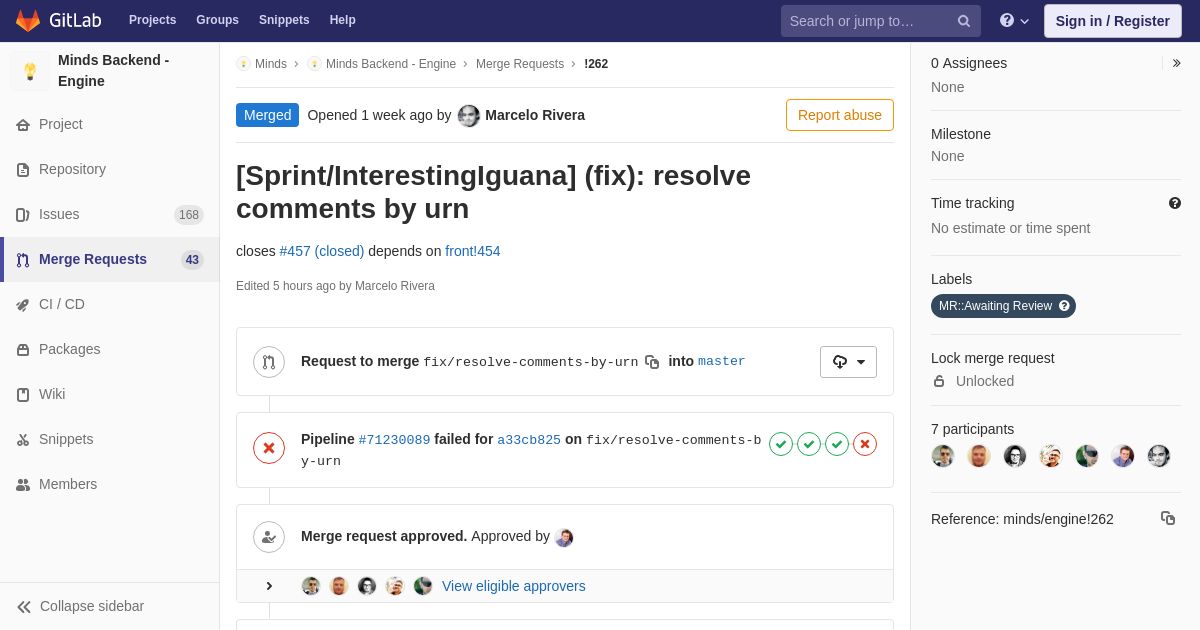The width and height of the screenshot is (1200, 630).
Task: Open the Groups menu
Action: [217, 20]
